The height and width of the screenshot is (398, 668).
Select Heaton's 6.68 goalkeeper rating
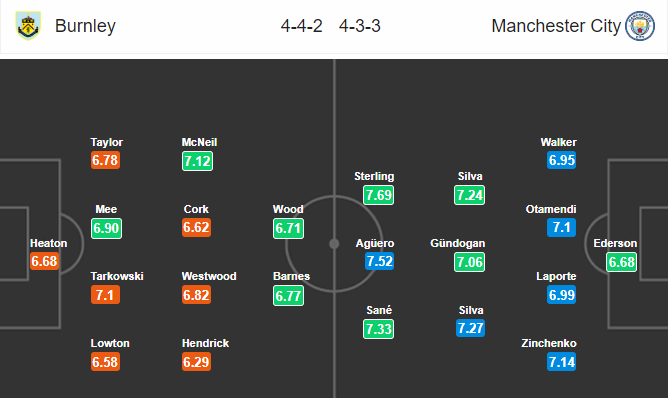pyautogui.click(x=44, y=261)
